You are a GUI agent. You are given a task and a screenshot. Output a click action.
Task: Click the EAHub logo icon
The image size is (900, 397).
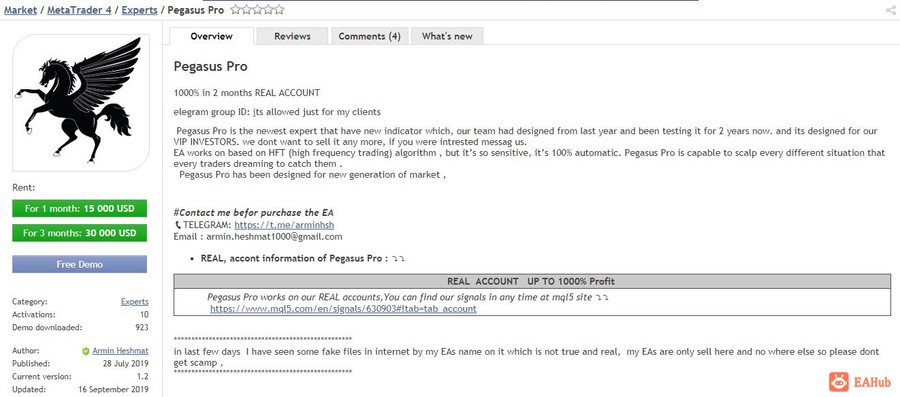coord(839,382)
